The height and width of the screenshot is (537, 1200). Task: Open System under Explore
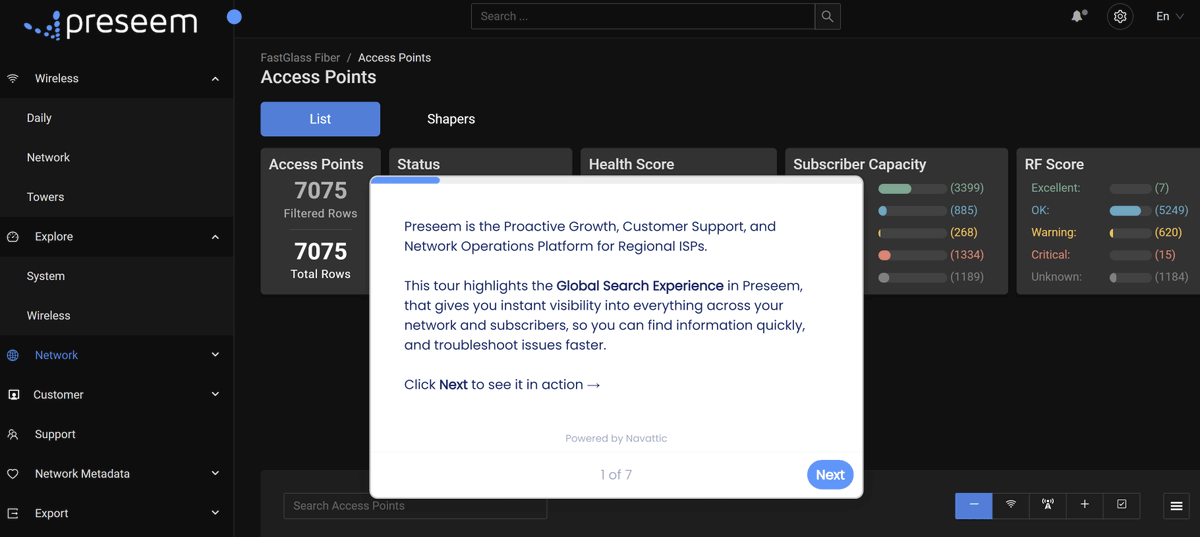(x=46, y=276)
